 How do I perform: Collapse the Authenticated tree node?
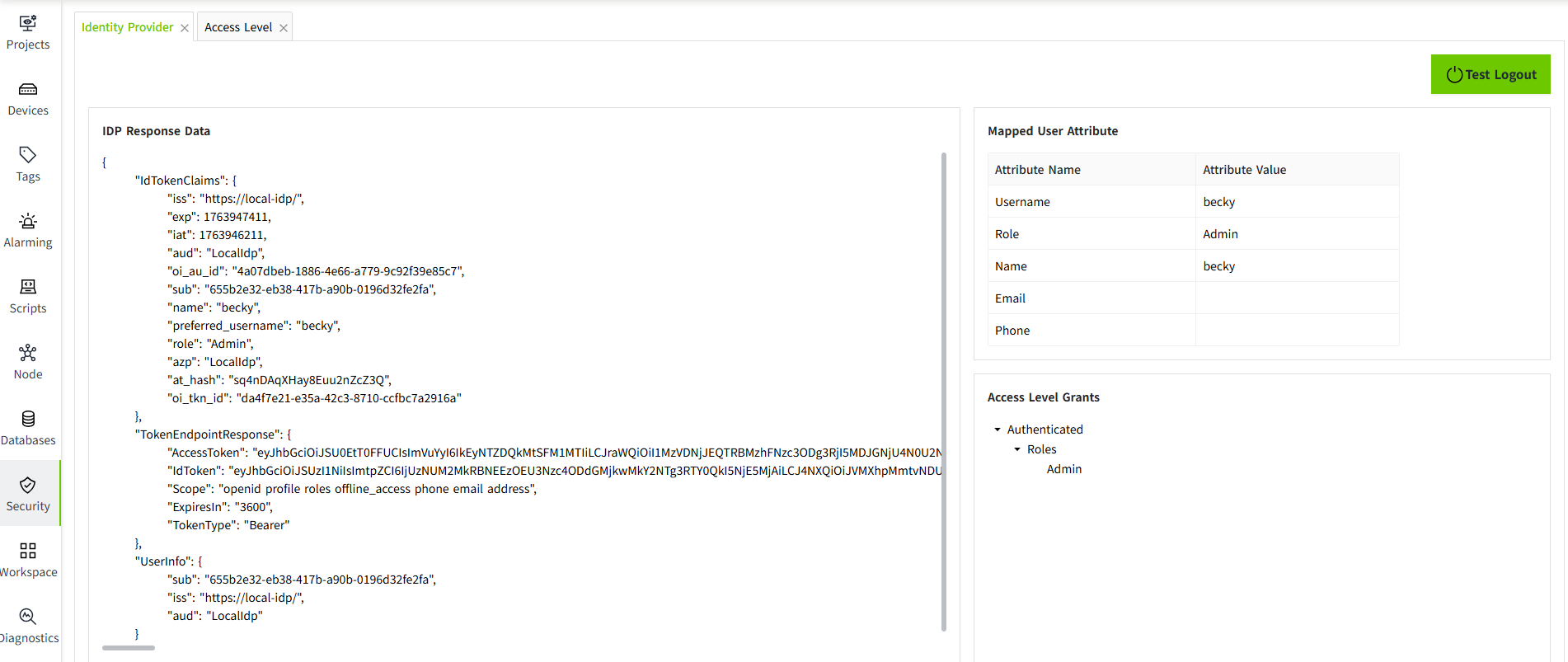pyautogui.click(x=998, y=430)
